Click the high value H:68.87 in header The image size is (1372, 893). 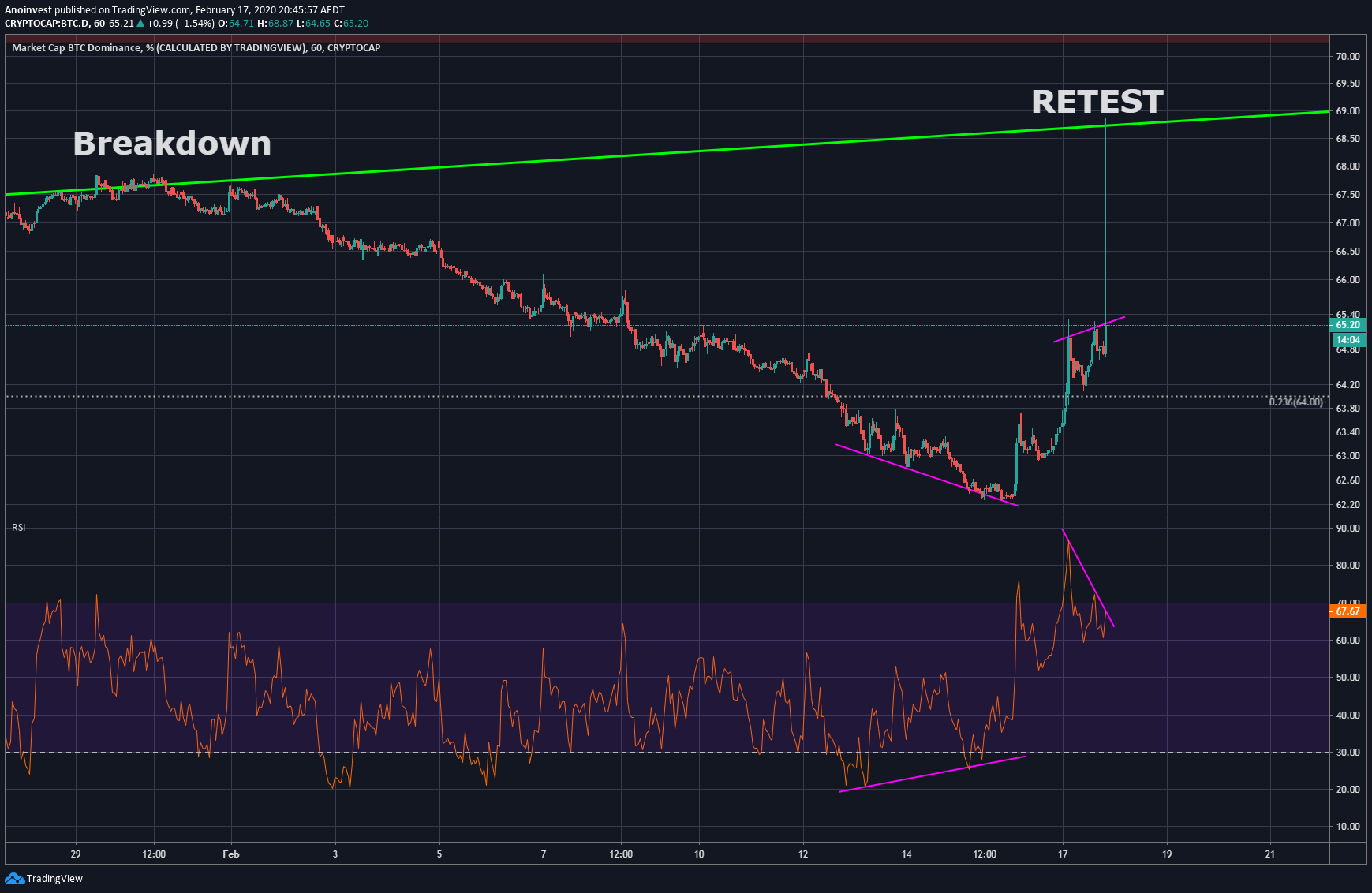[276, 24]
